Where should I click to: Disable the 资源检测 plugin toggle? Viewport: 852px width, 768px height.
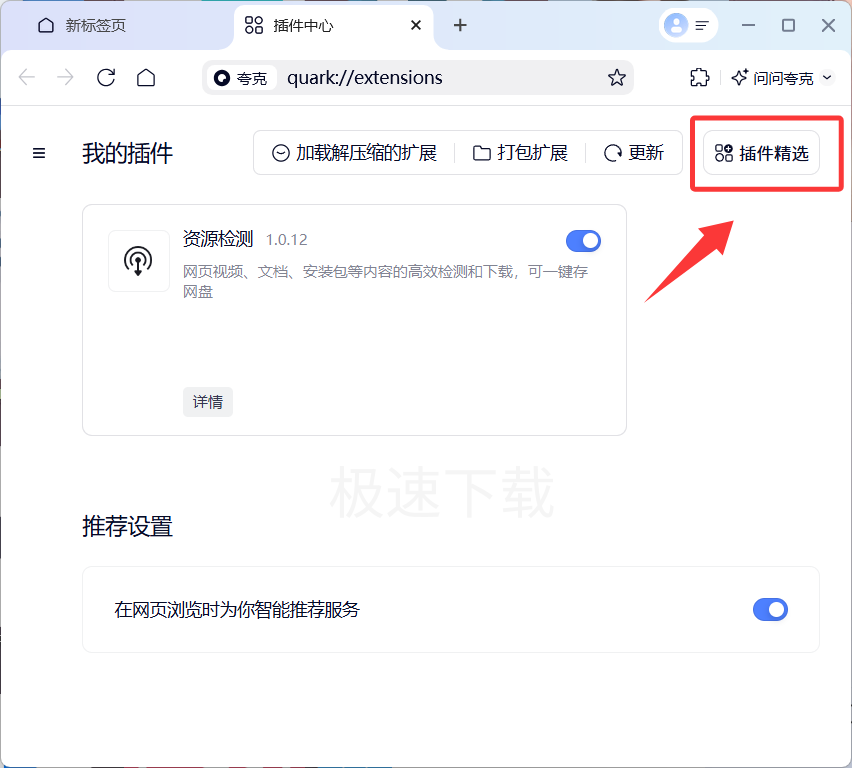click(583, 241)
